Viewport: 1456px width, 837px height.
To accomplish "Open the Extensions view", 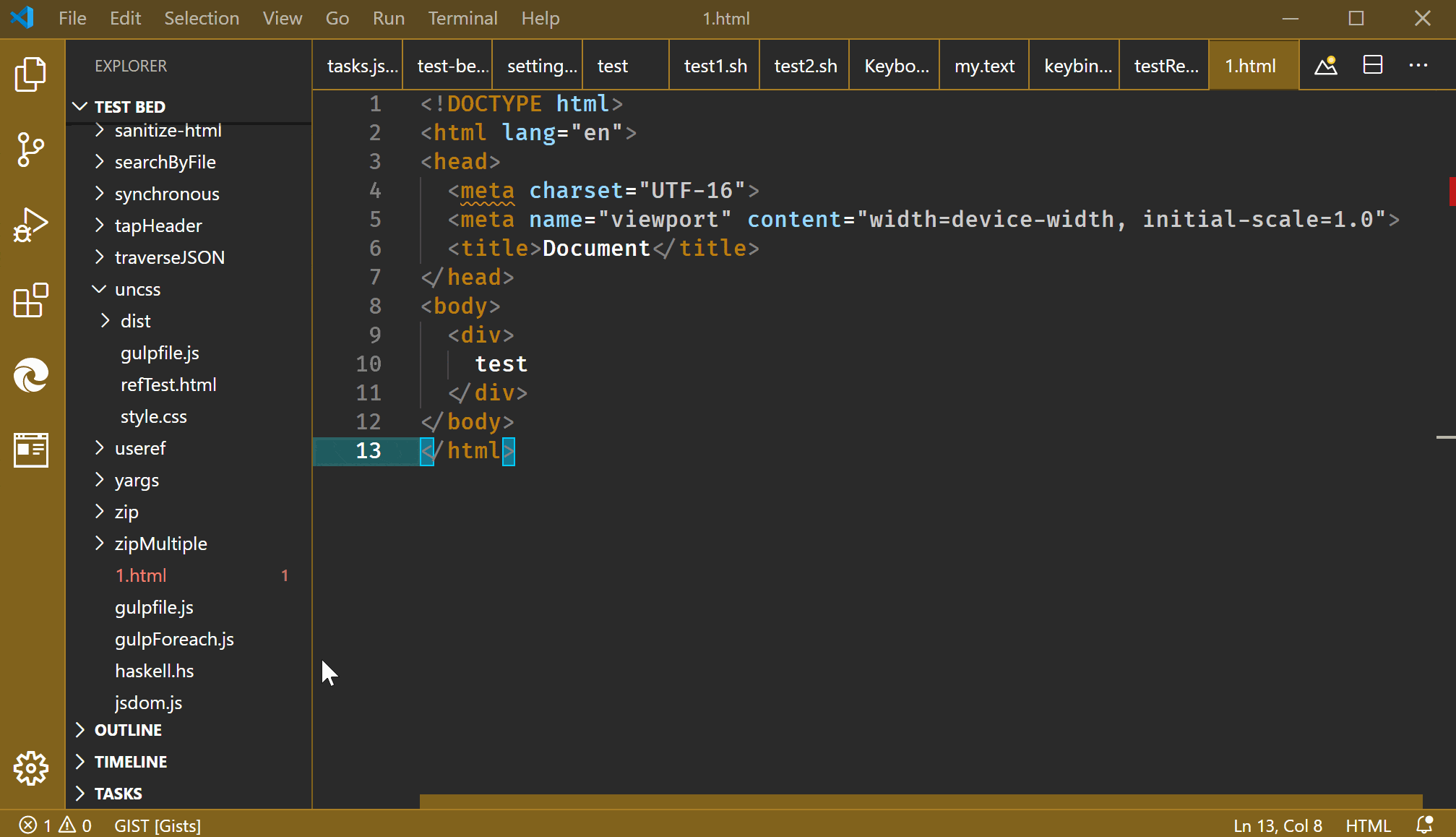I will pos(30,300).
